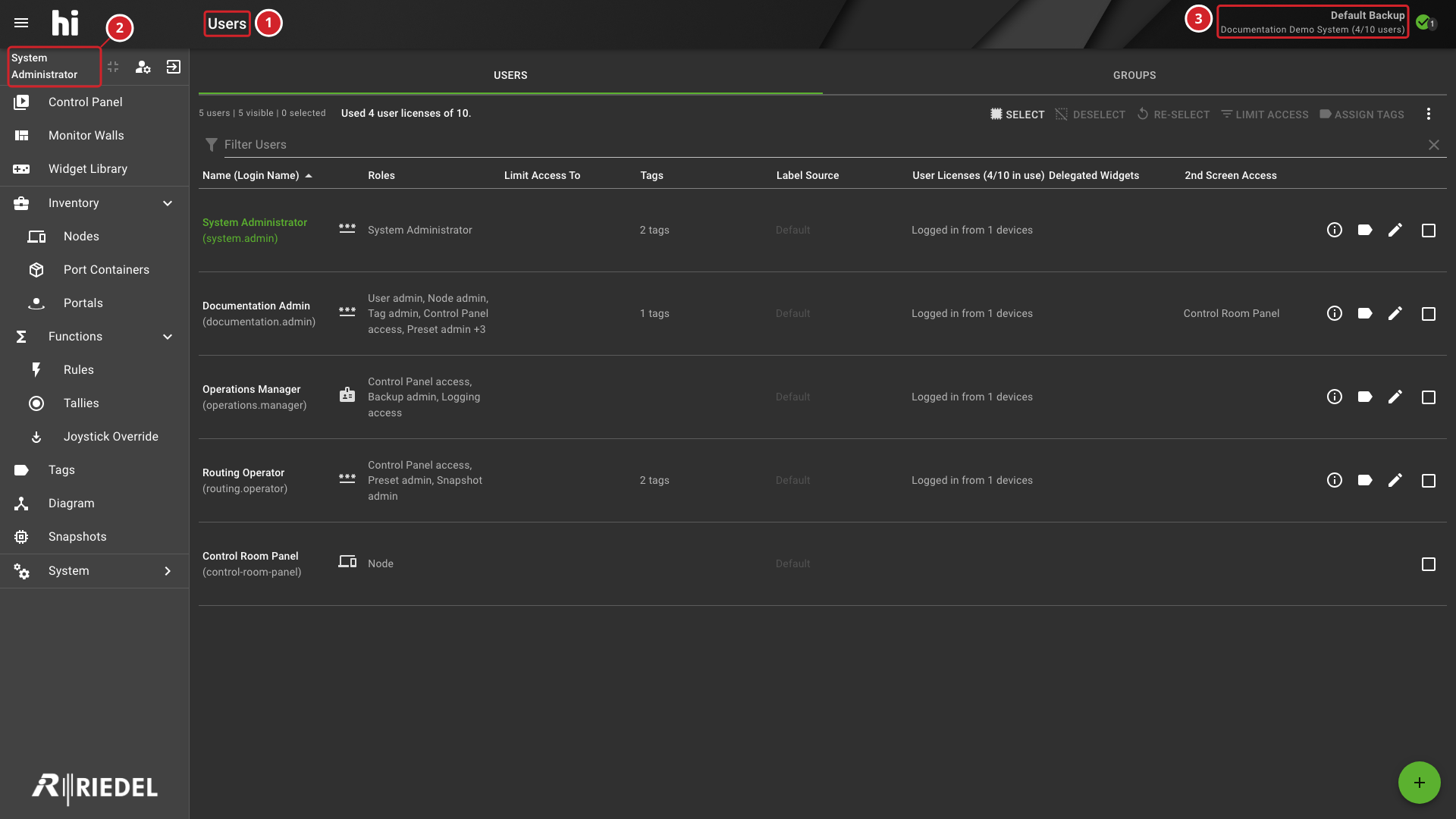
Task: Click the filter funnel icon
Action: (212, 145)
